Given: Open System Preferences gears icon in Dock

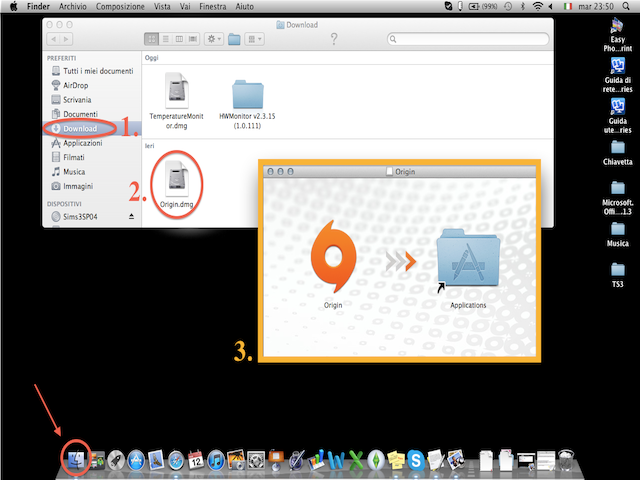Looking at the screenshot, I should [256, 461].
